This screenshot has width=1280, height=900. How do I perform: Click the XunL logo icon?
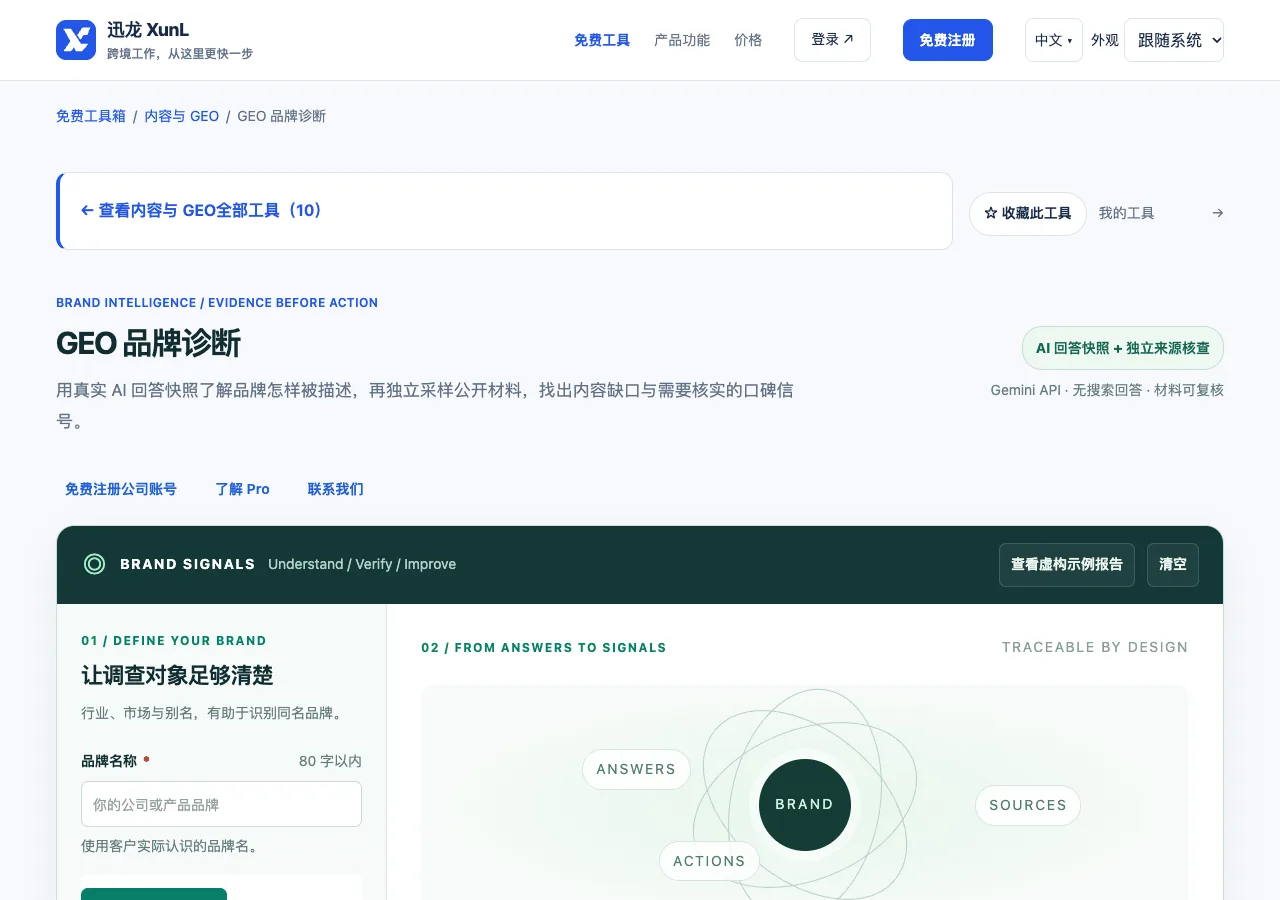[x=76, y=40]
